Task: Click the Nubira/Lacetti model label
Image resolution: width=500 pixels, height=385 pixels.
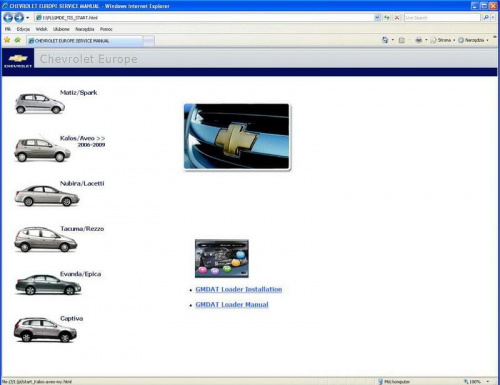Action: (x=82, y=183)
